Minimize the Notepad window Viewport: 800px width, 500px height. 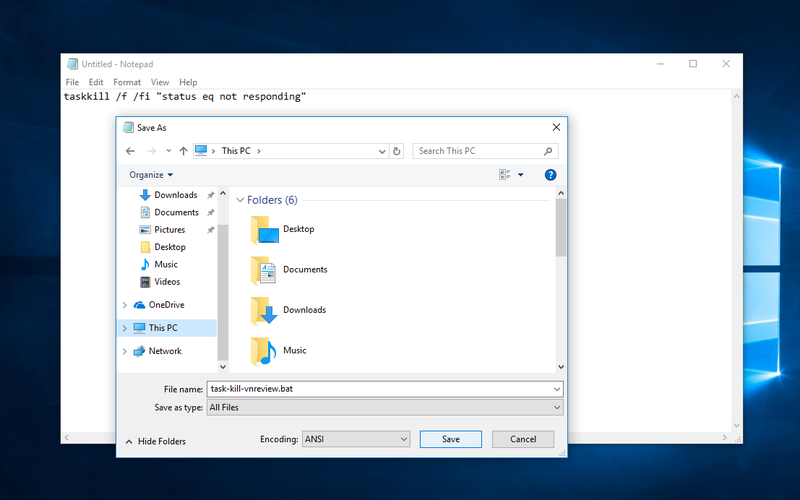(x=660, y=64)
